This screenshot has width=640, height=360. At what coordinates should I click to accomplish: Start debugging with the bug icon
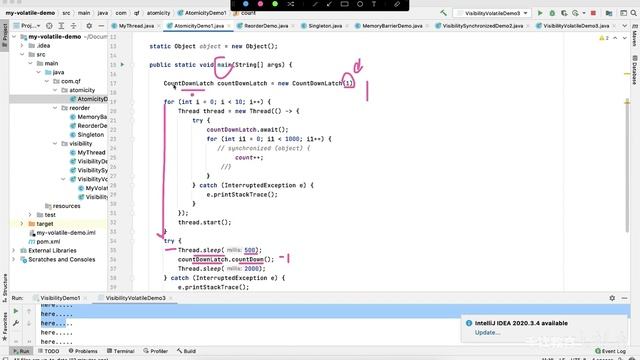[552, 13]
